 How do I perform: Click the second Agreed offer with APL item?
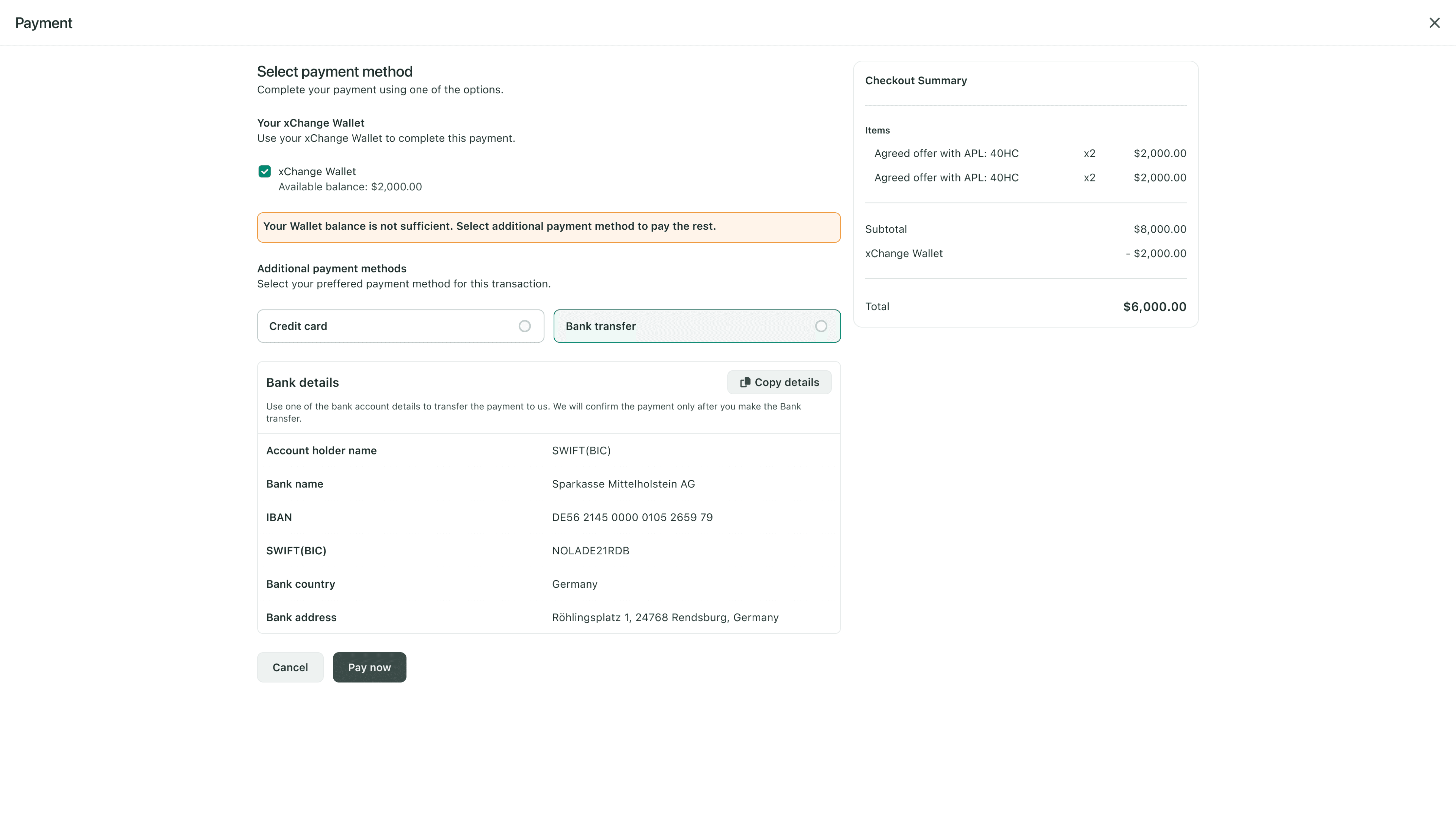(x=946, y=177)
